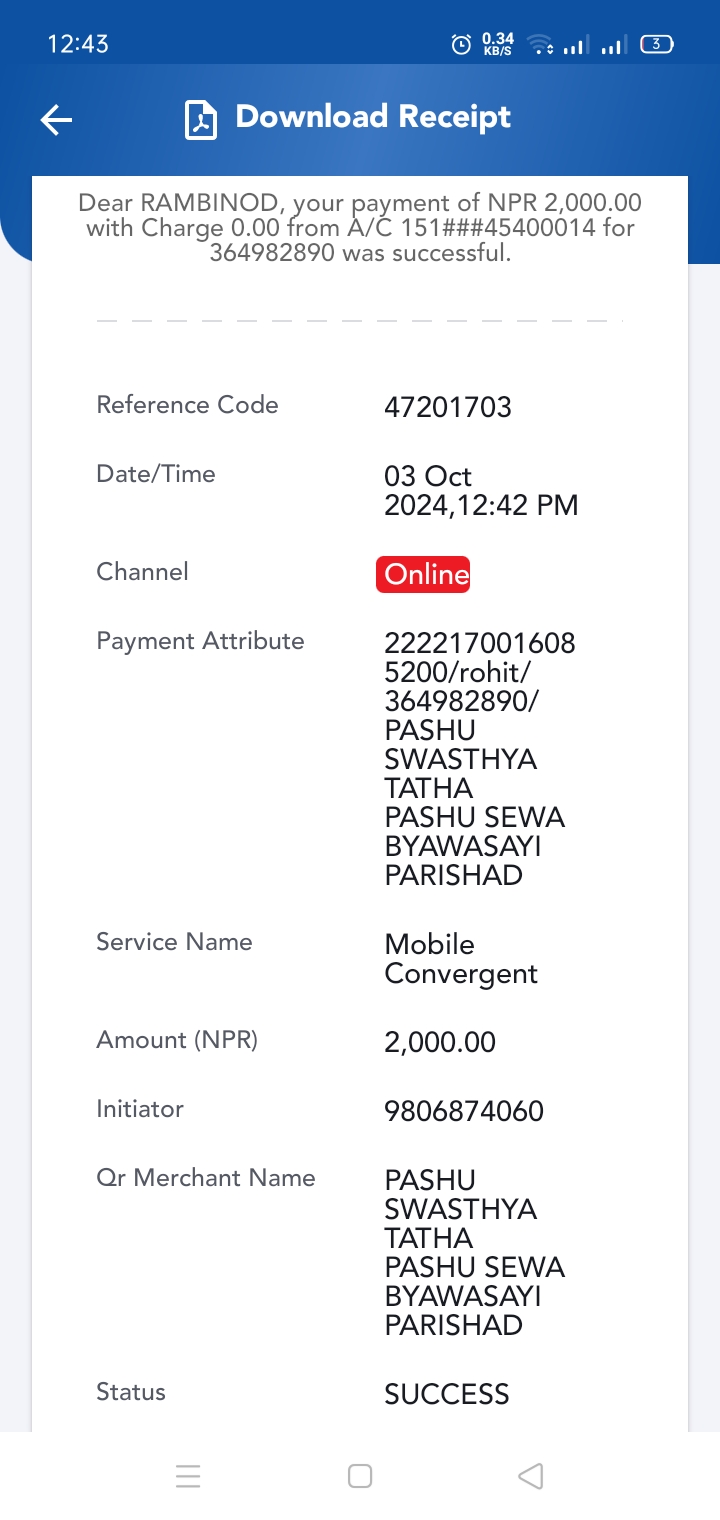The height and width of the screenshot is (1520, 720).
Task: Tap the Android home square icon
Action: [x=360, y=1476]
